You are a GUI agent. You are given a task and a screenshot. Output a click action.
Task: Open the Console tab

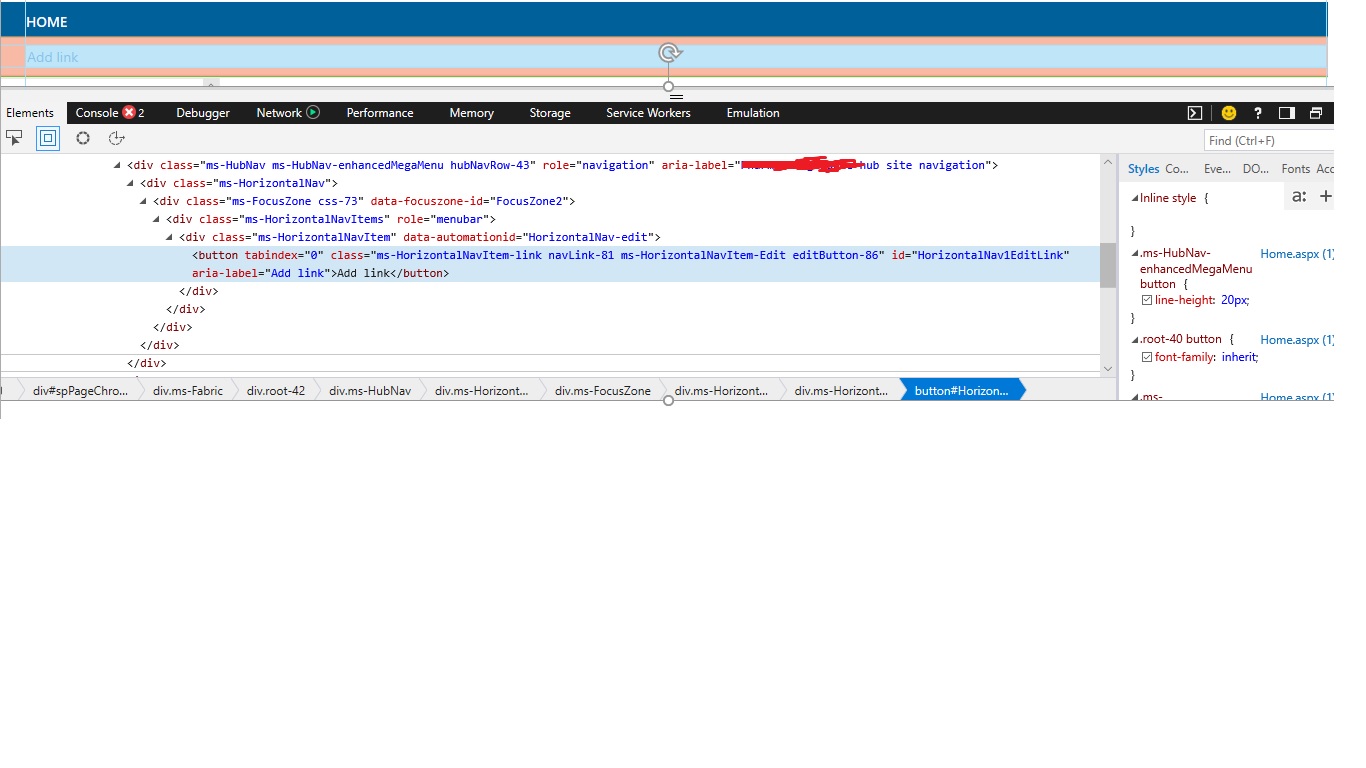pos(110,113)
